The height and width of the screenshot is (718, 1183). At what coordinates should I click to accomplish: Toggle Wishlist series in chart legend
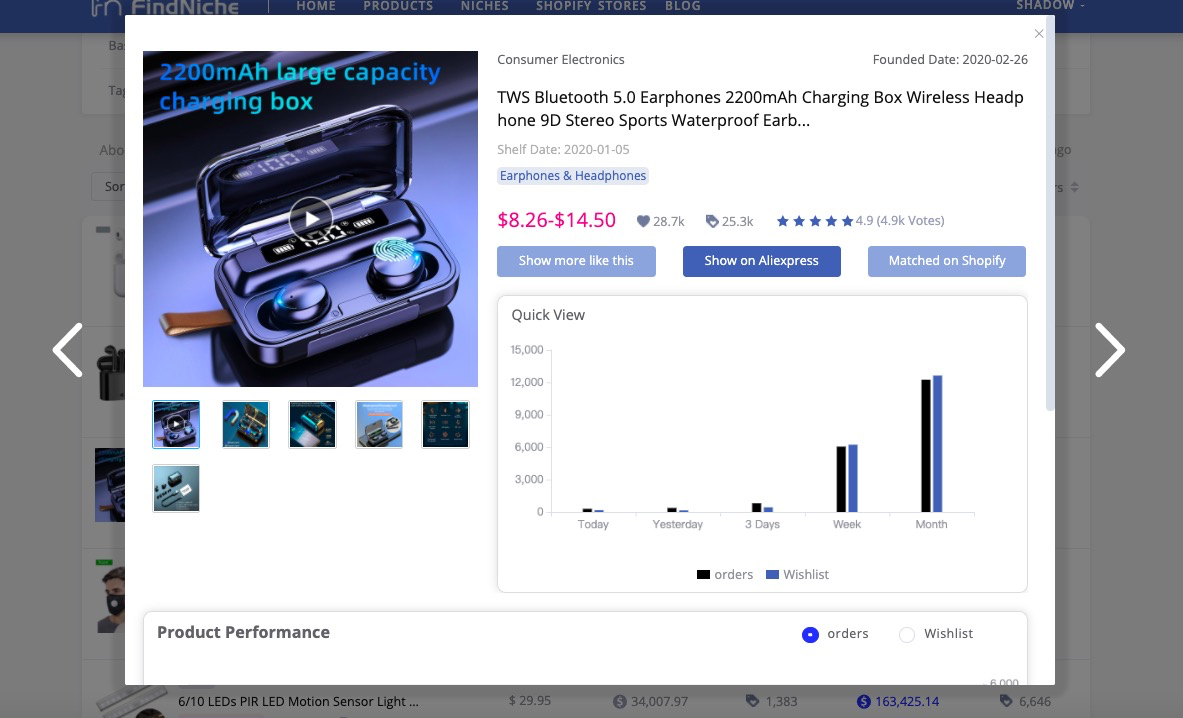coord(797,575)
